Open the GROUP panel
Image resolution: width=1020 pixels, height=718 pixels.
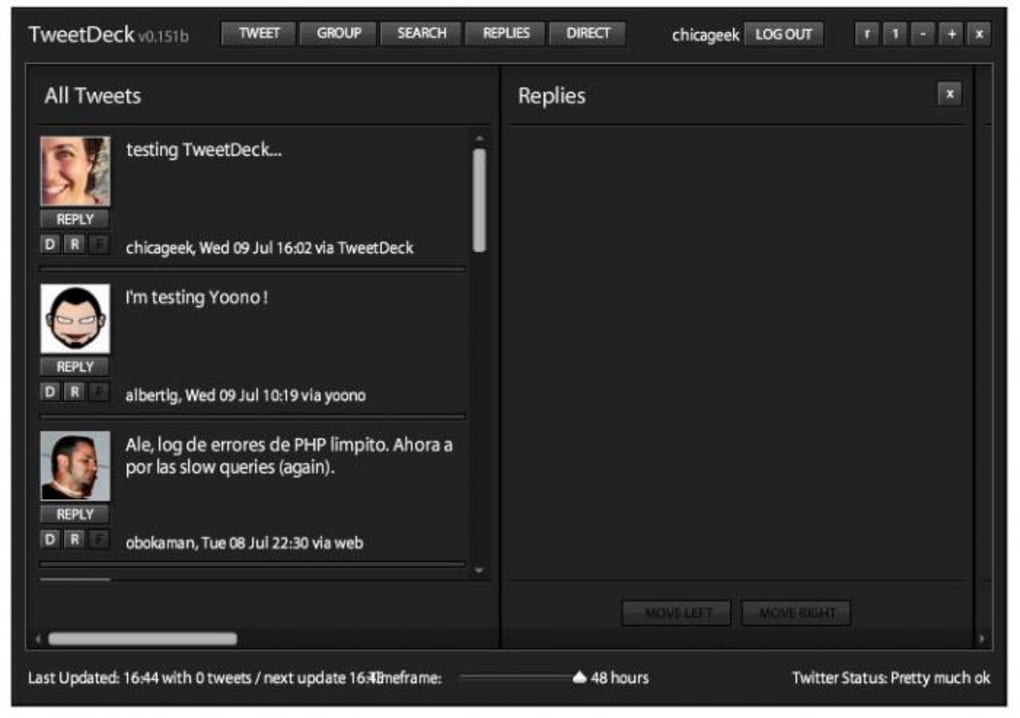point(338,33)
